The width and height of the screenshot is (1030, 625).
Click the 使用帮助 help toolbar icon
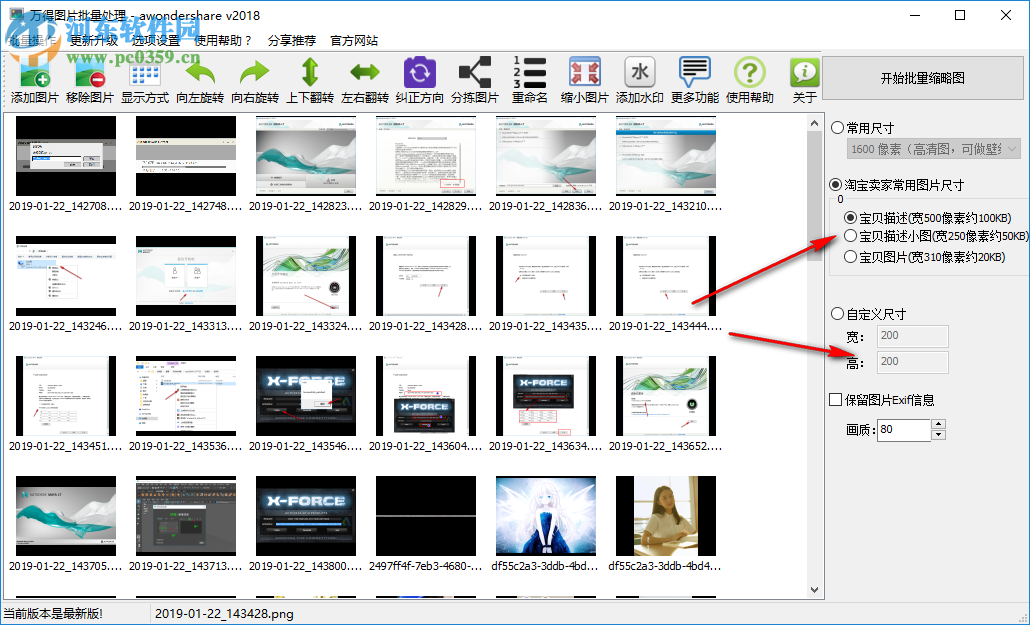(750, 80)
